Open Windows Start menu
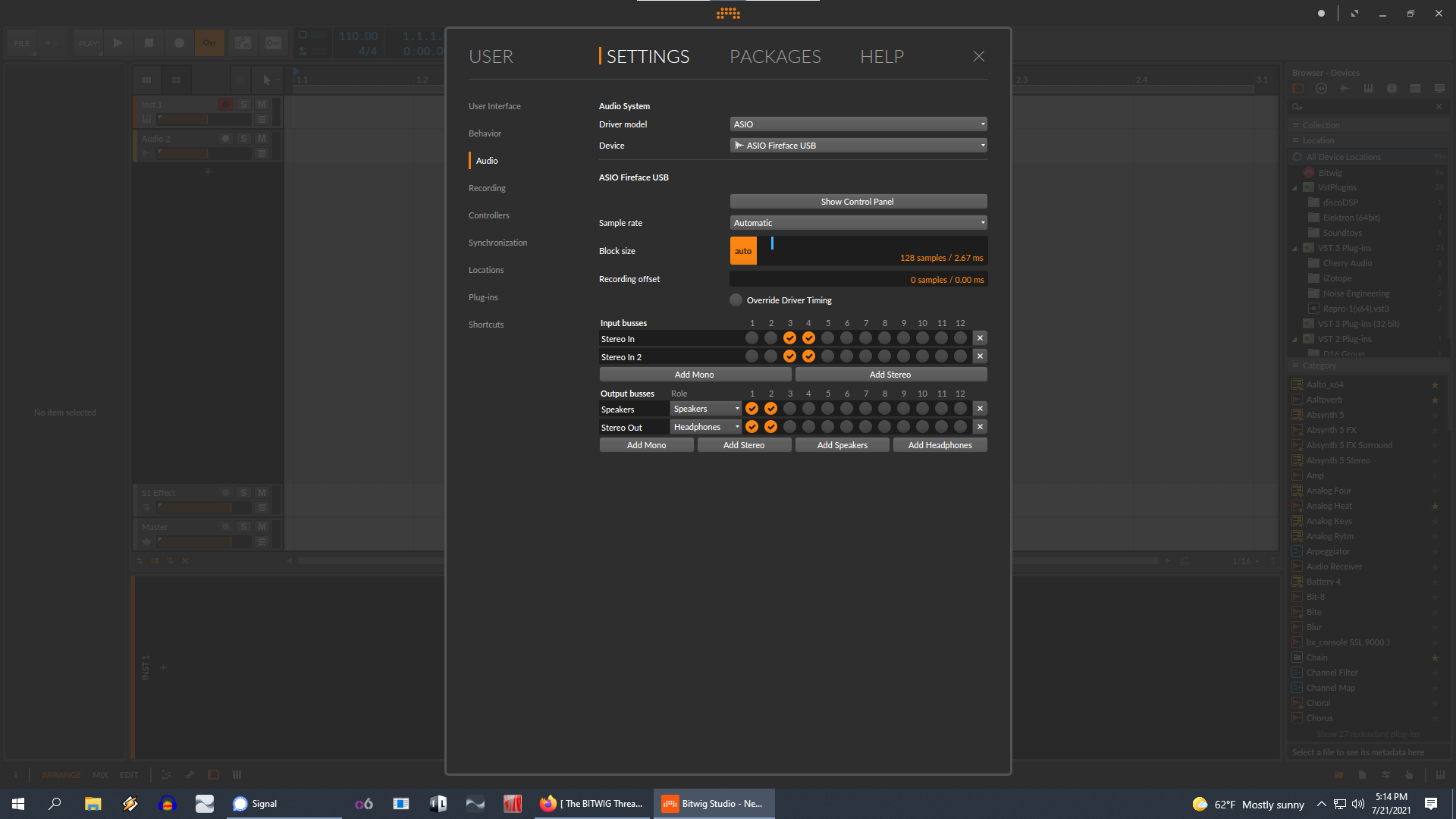 coord(18,804)
